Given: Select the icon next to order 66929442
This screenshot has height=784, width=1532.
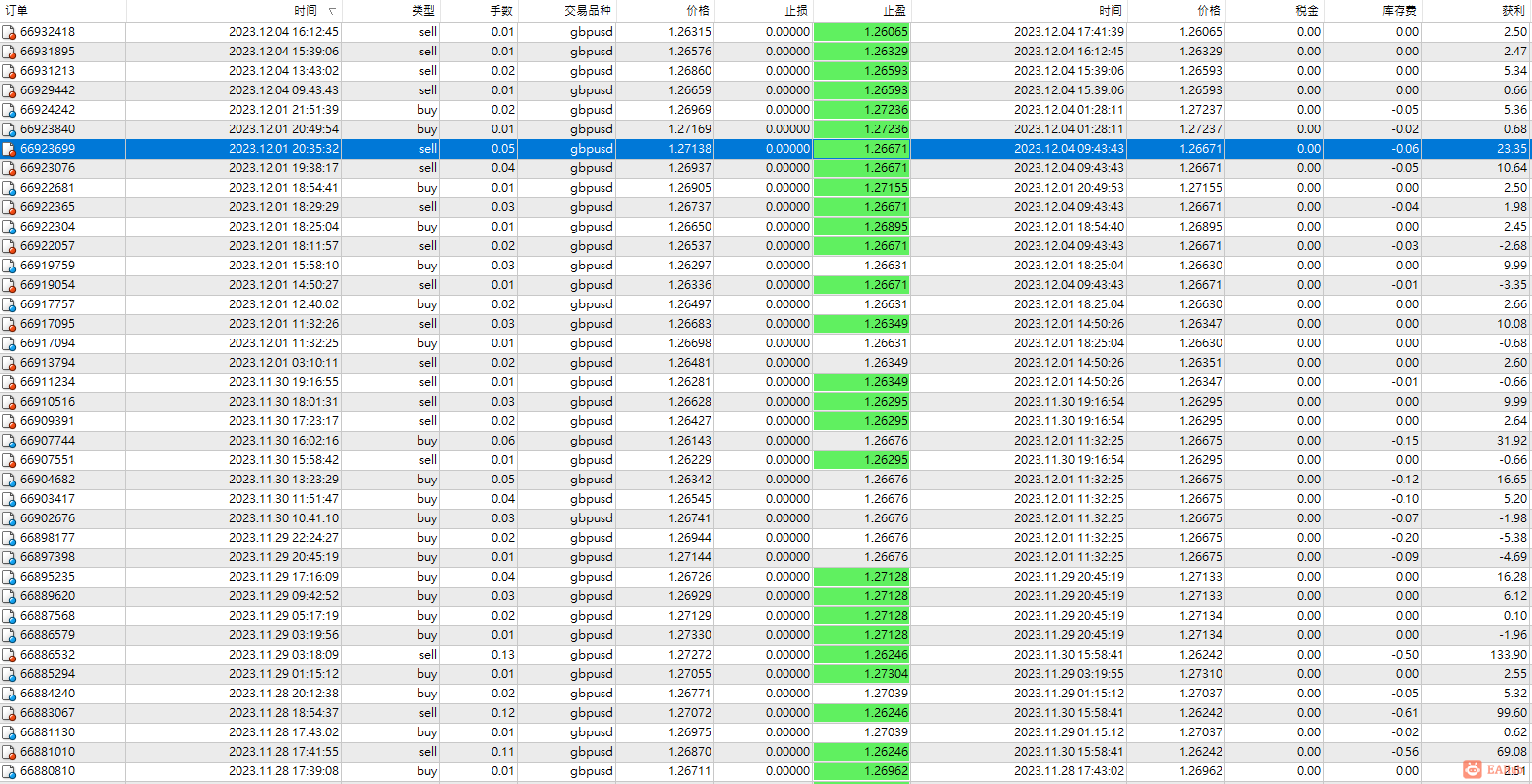Looking at the screenshot, I should point(9,90).
